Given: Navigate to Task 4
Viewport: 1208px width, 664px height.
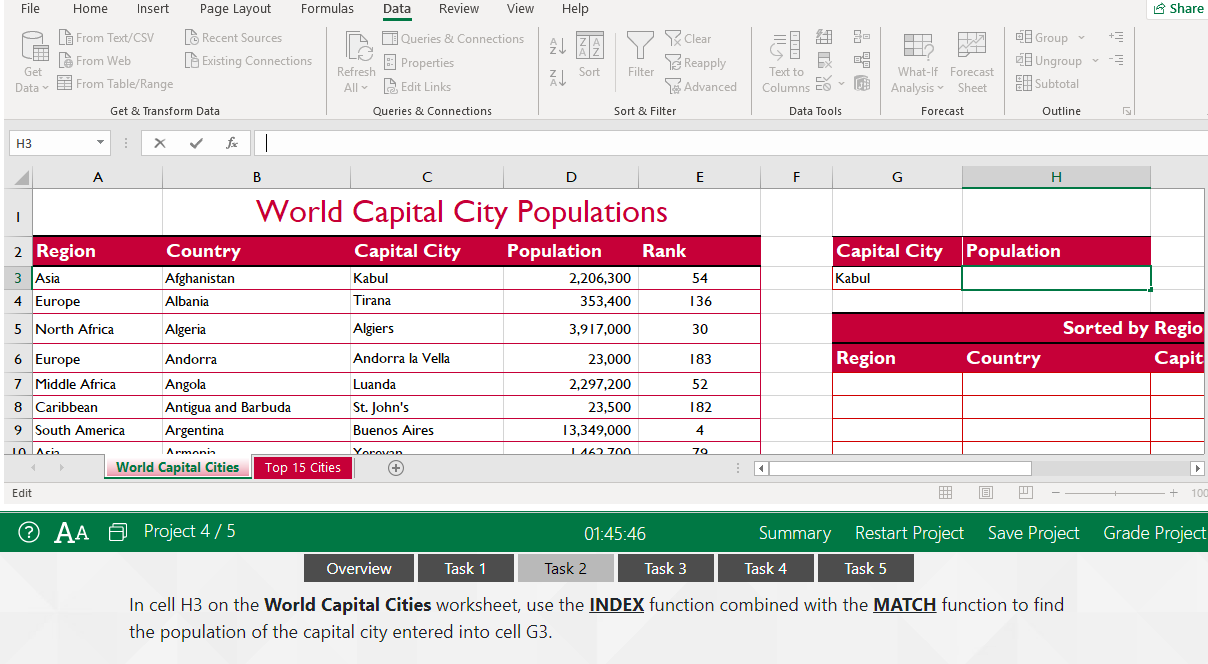Looking at the screenshot, I should [766, 568].
